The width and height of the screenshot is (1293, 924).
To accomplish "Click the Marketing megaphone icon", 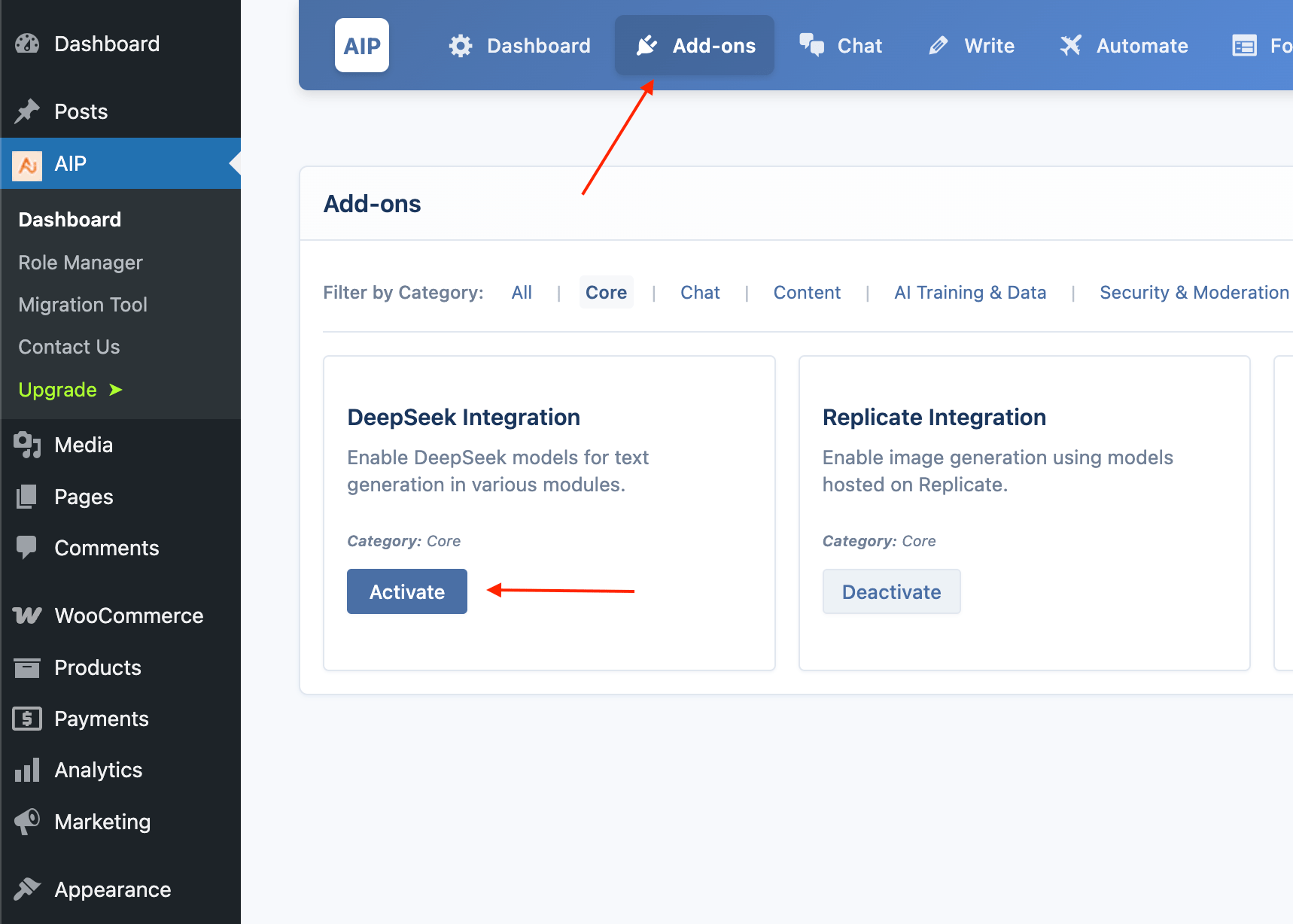I will pyautogui.click(x=27, y=822).
